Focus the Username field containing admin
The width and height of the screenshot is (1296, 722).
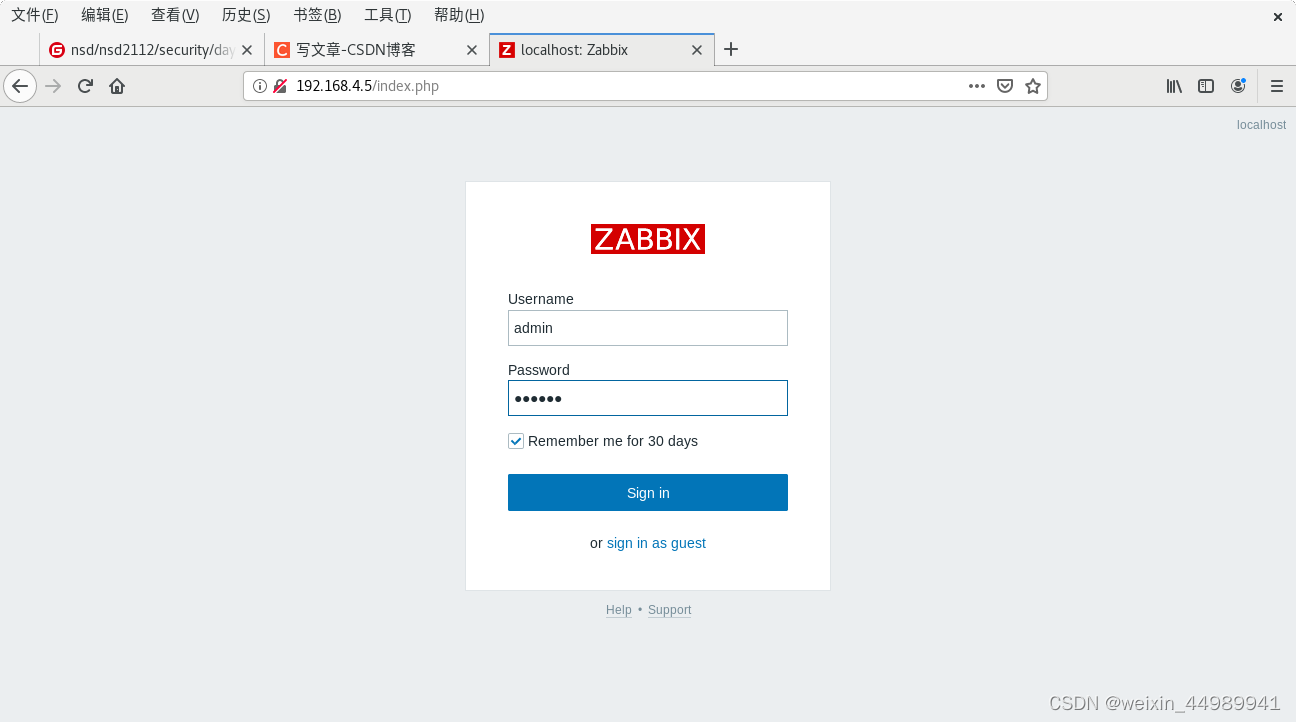[x=648, y=328]
